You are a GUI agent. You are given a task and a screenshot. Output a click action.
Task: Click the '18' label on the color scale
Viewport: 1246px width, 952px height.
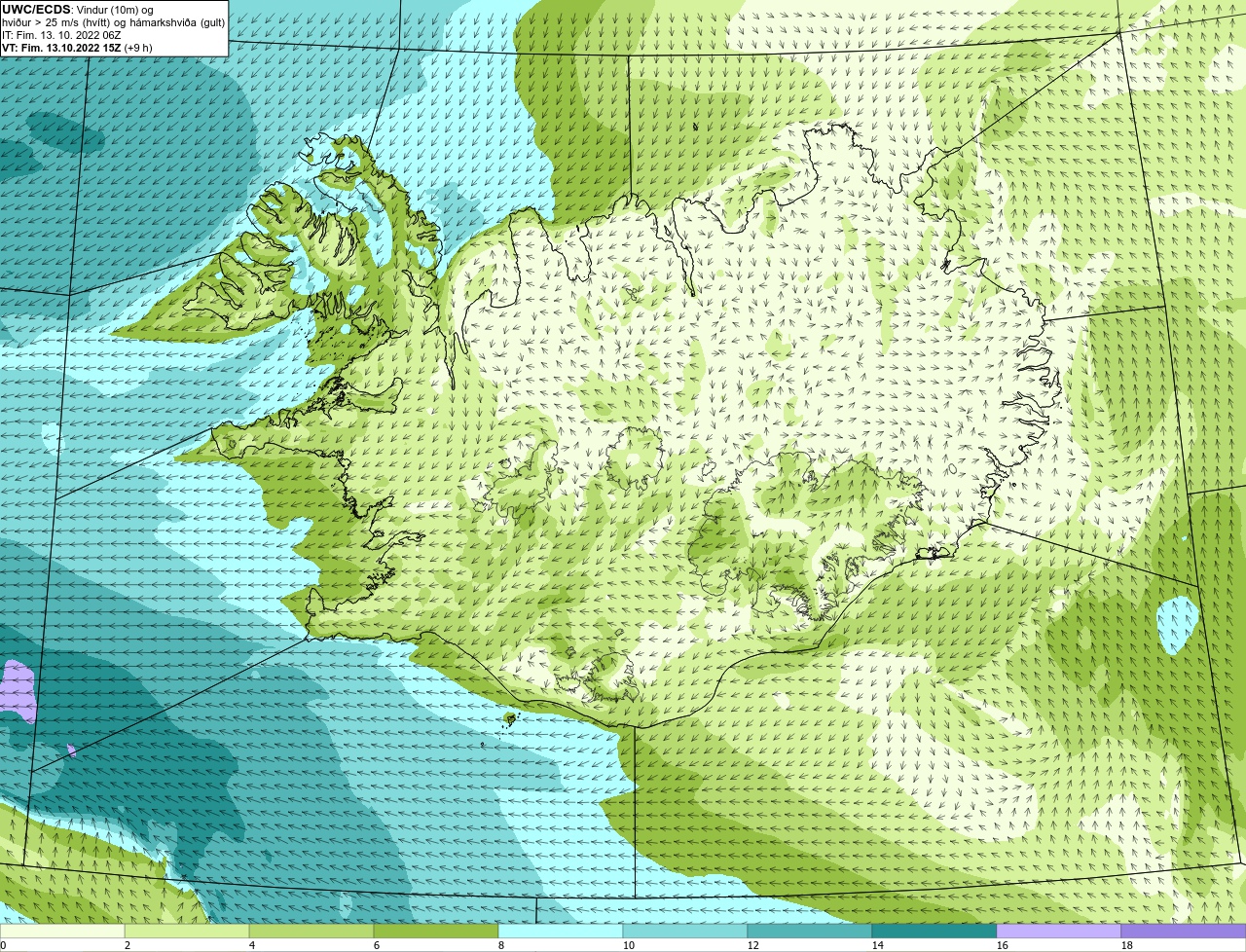point(1127,945)
